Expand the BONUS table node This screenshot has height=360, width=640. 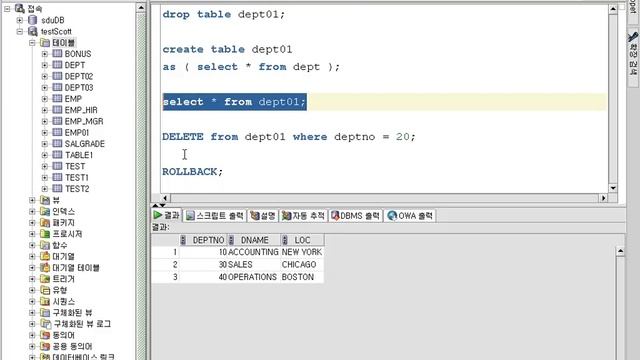tap(45, 54)
